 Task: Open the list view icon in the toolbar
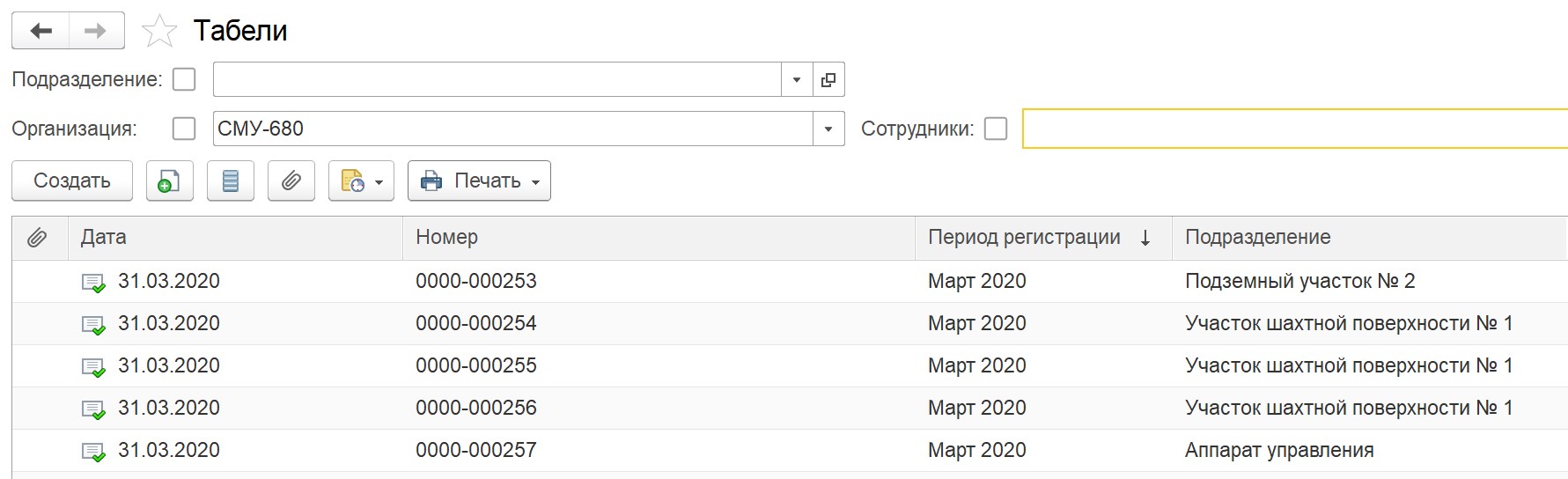pyautogui.click(x=231, y=181)
